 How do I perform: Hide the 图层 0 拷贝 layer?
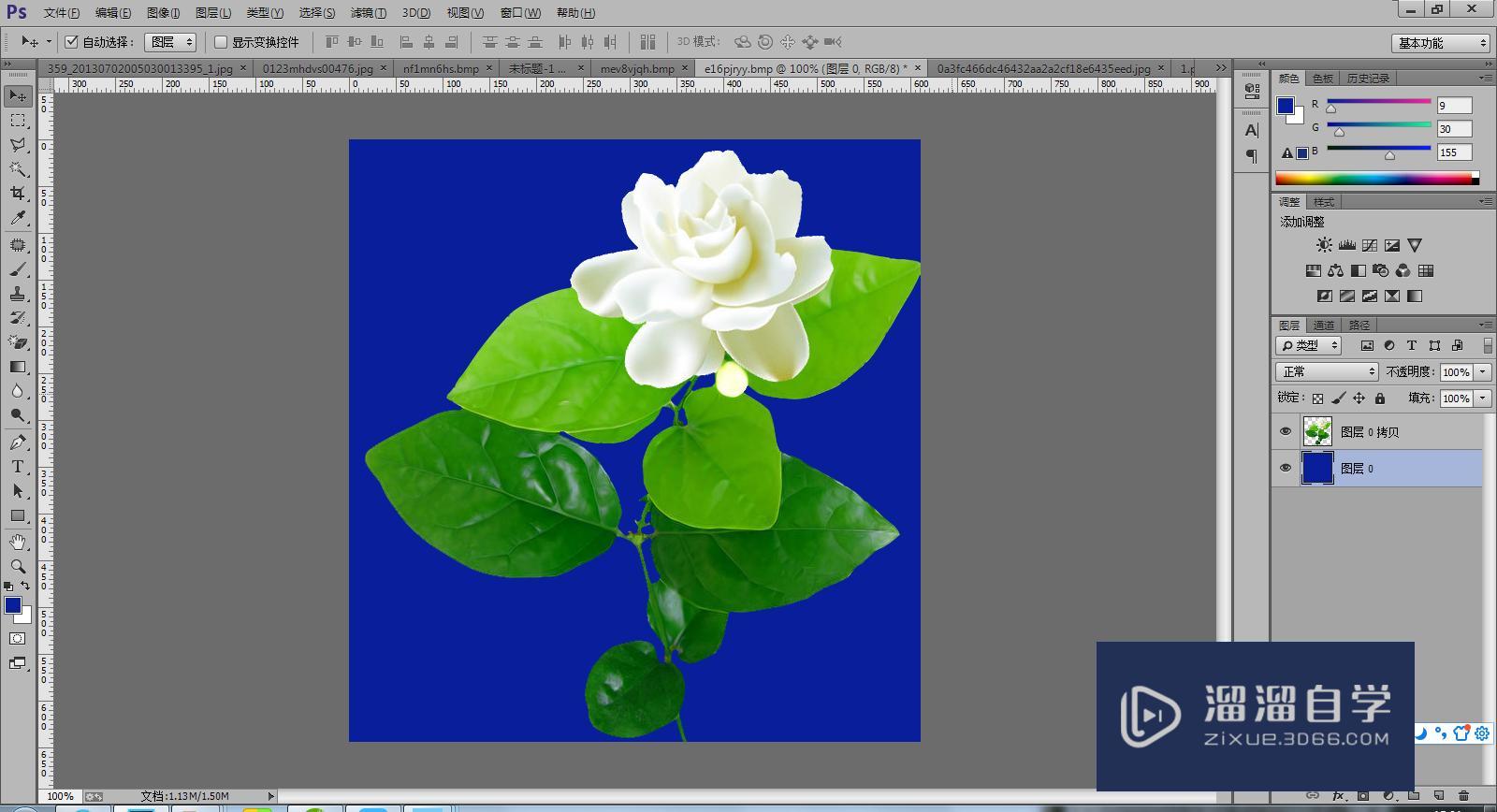(1285, 431)
